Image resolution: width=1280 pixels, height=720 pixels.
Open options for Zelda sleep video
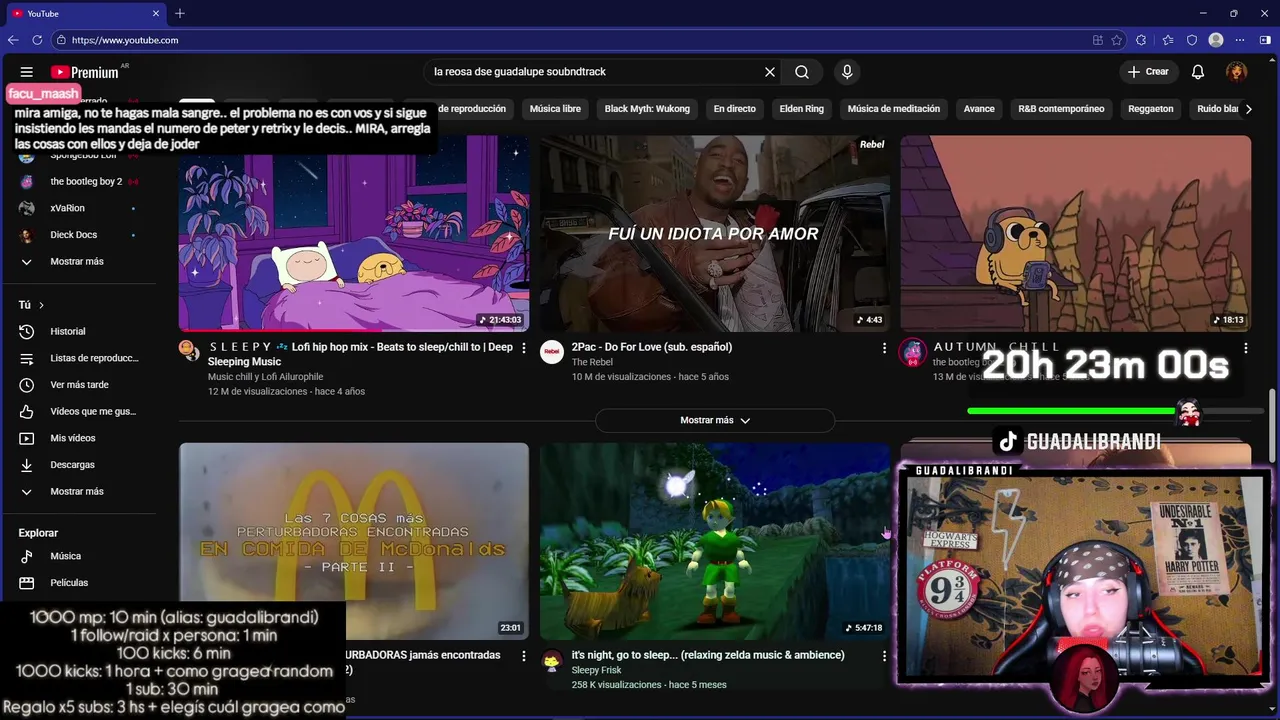tap(884, 656)
